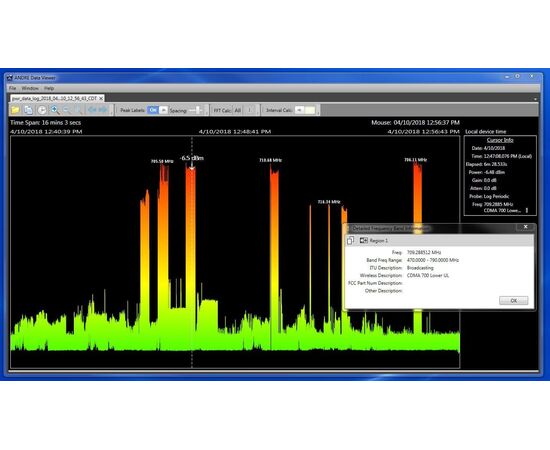550x450 pixels.
Task: Click the blue left arrow icon
Action: [x=92, y=110]
